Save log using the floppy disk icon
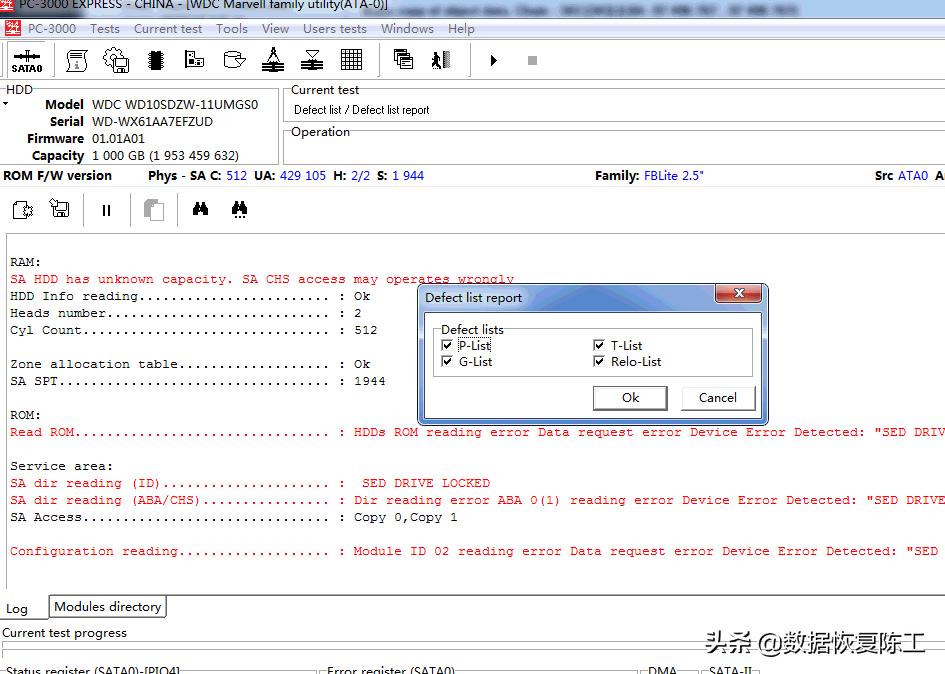 60,210
